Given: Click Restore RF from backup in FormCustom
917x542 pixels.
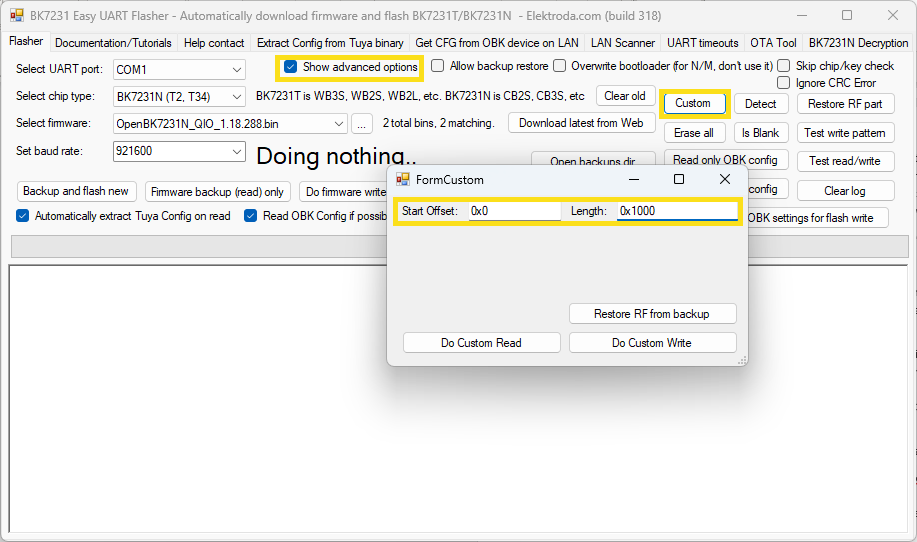Looking at the screenshot, I should pyautogui.click(x=652, y=313).
